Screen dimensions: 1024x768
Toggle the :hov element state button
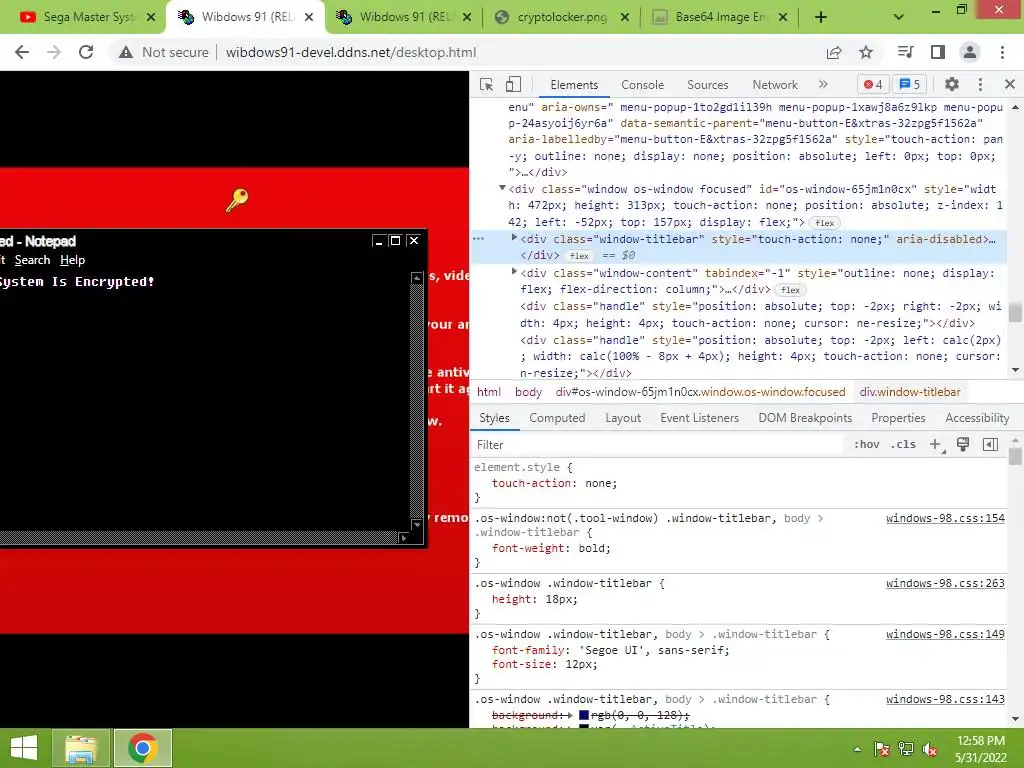coord(866,445)
